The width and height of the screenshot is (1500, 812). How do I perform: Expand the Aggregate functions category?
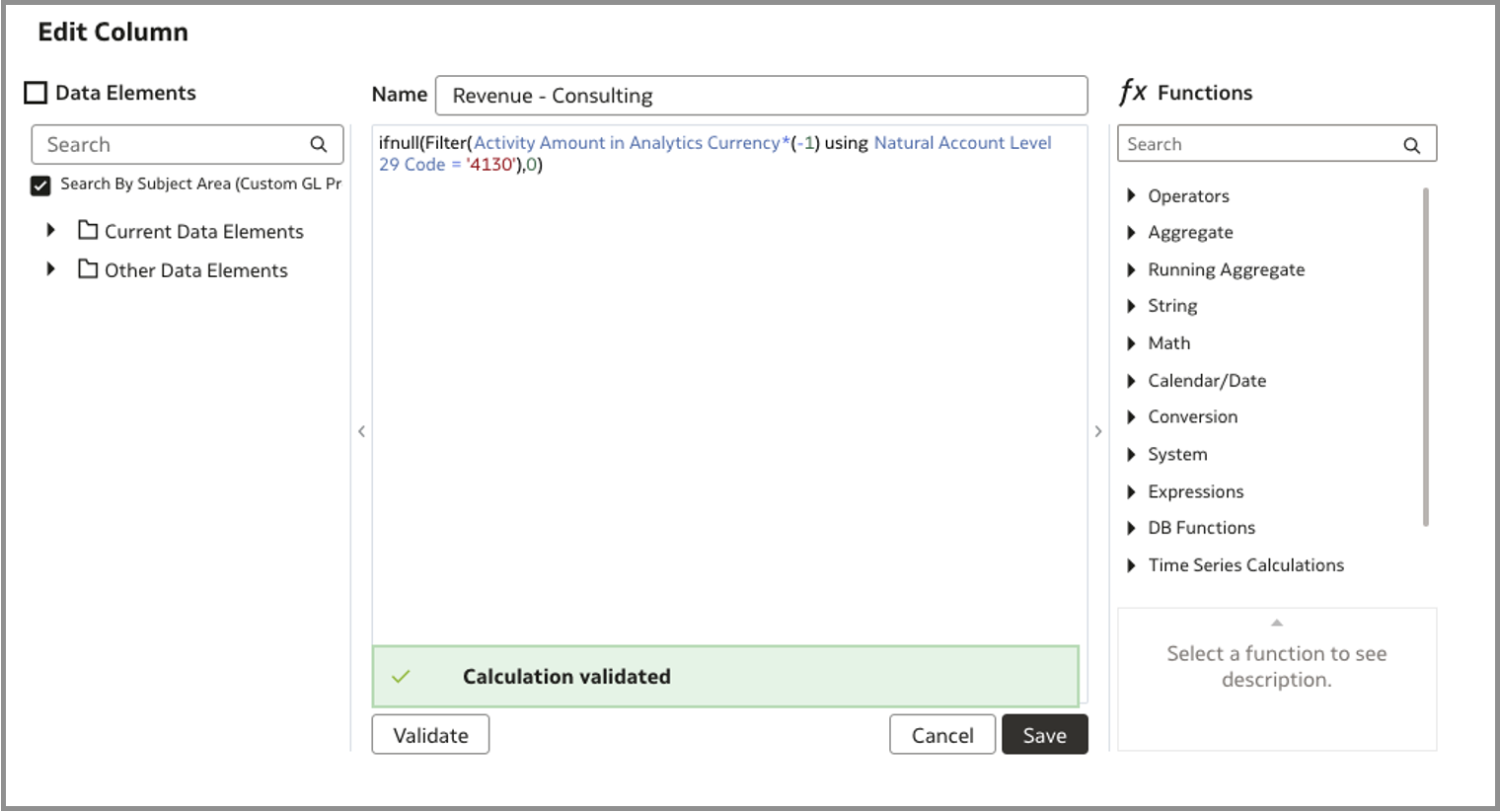[x=1131, y=233]
